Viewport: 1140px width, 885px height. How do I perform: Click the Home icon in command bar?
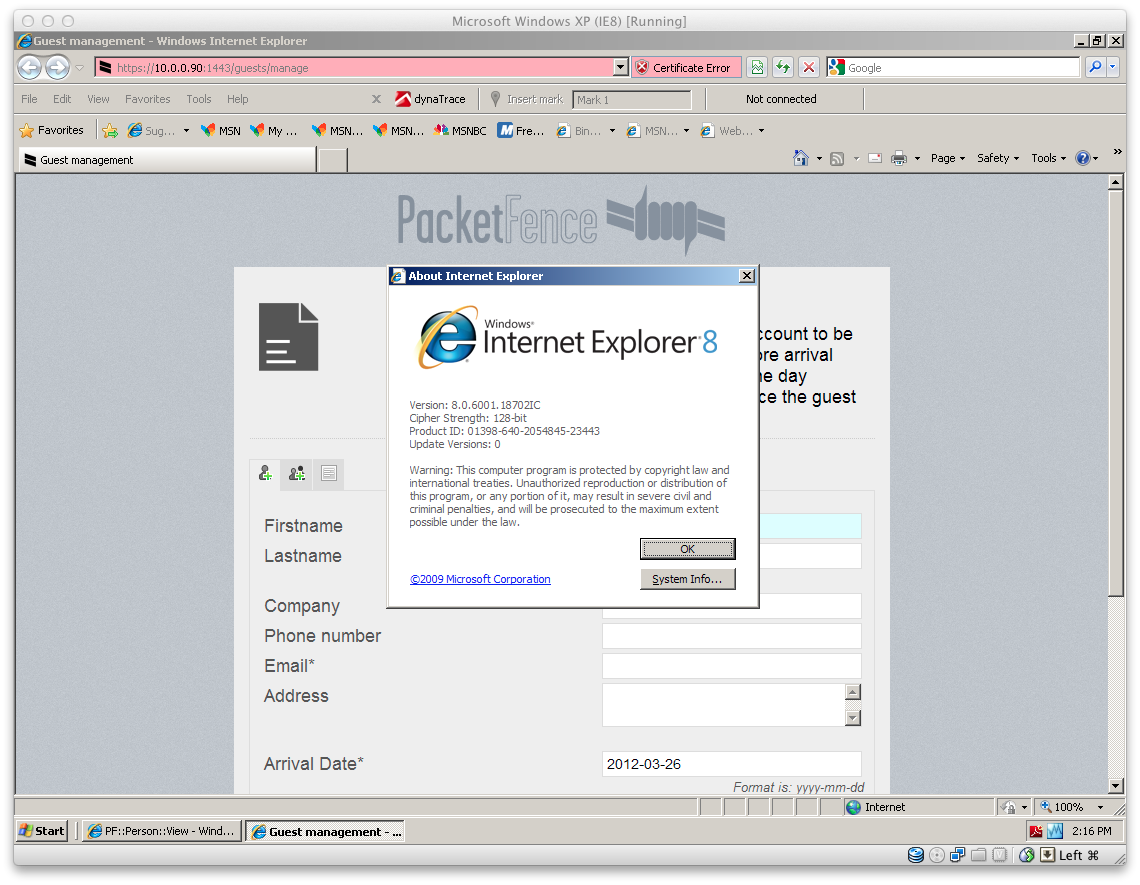(800, 158)
